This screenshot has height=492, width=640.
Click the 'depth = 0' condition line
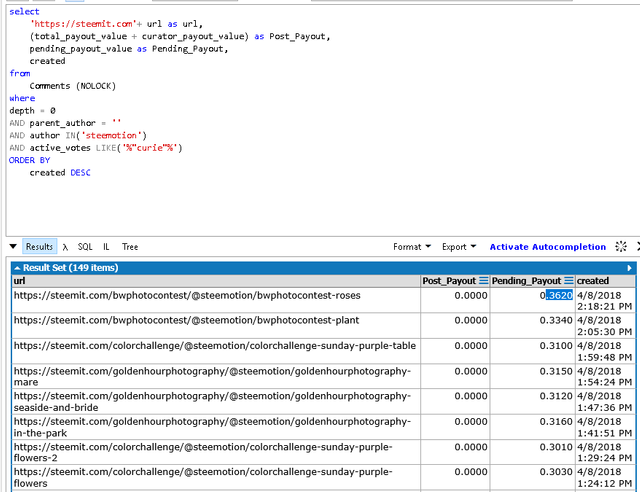tap(32, 110)
